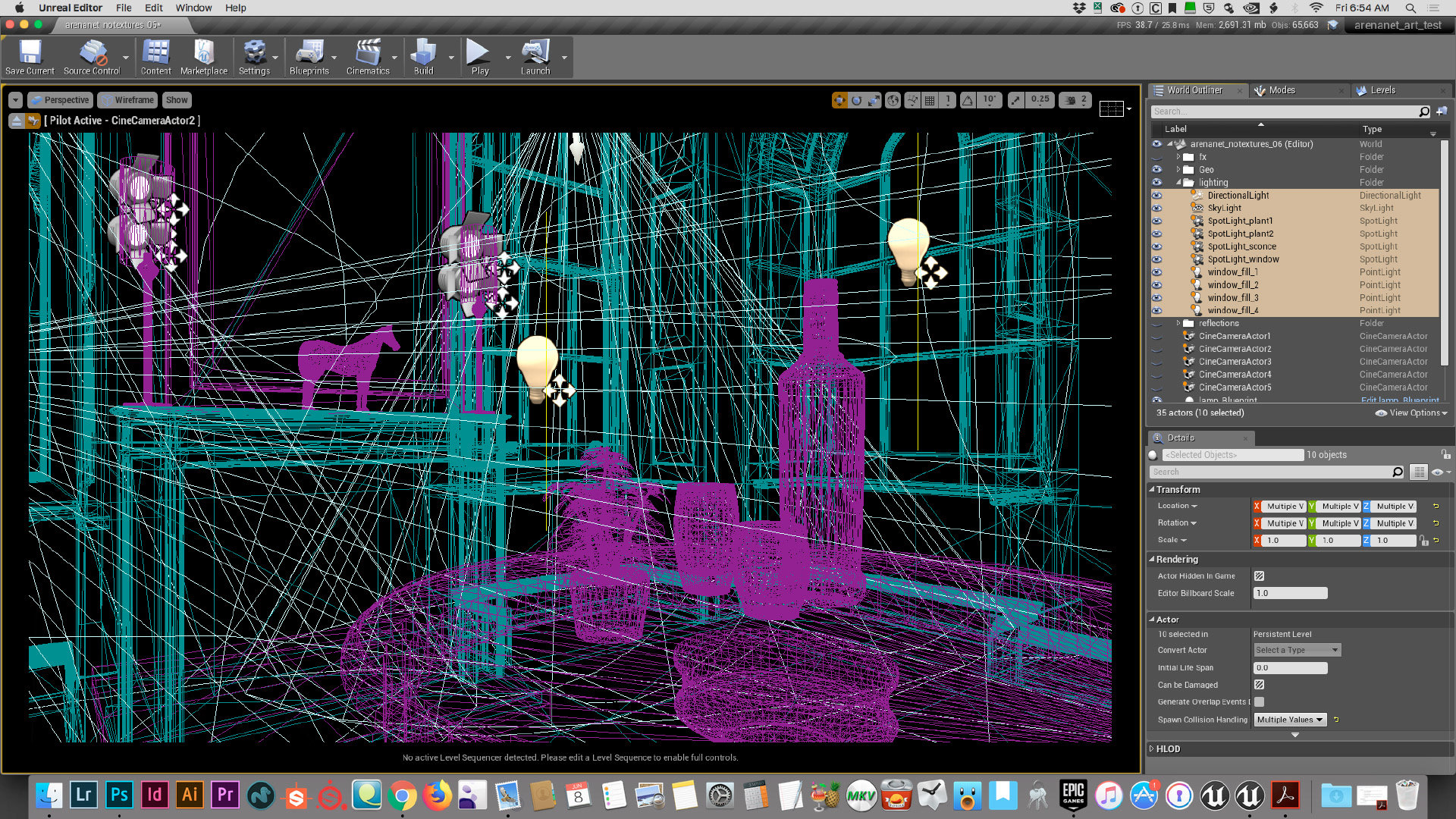Select the rotate transform gizmo tool
The width and height of the screenshot is (1456, 819).
(857, 100)
